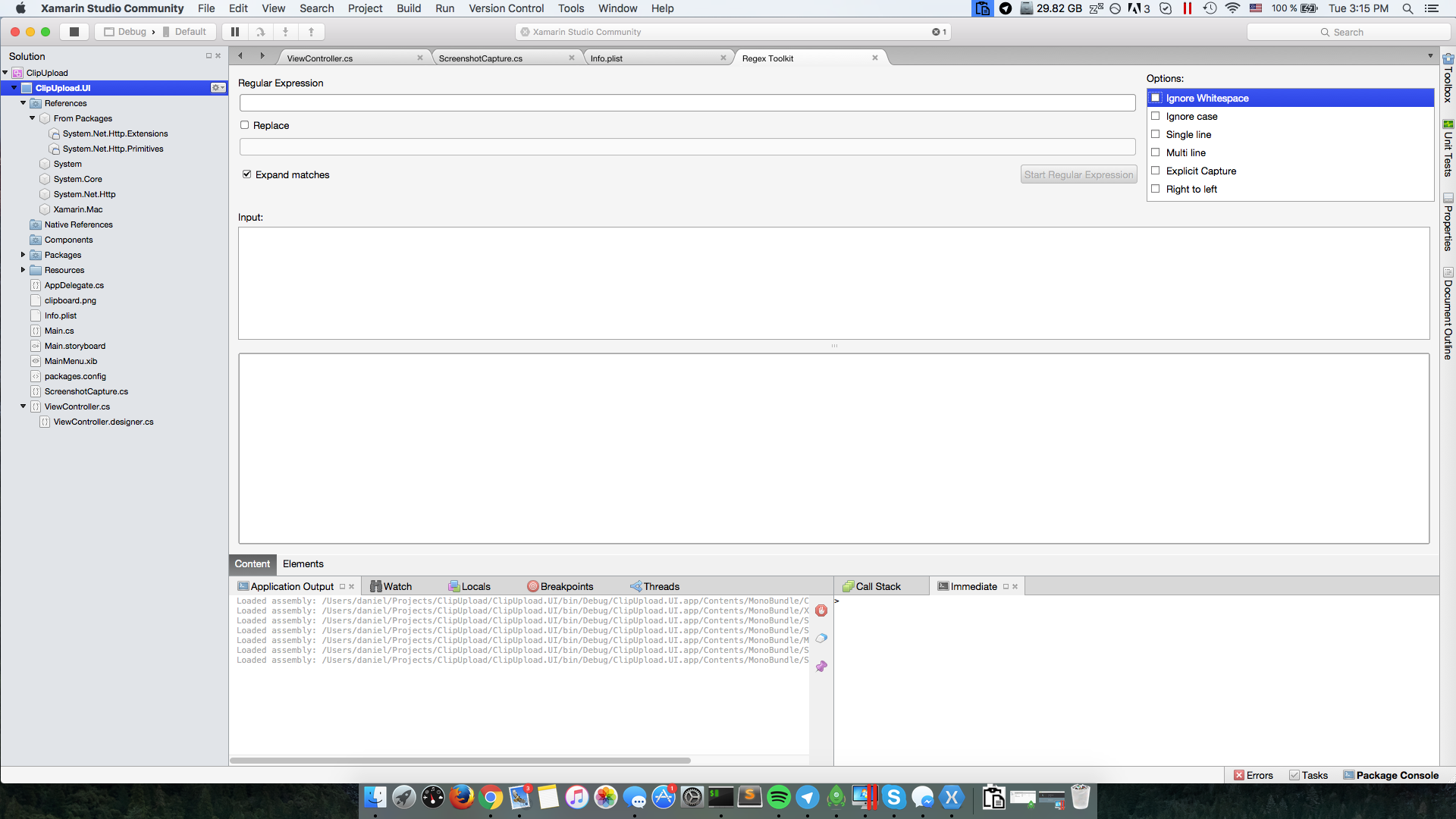Screen dimensions: 1456x819
Task: Click the Step Over debugger icon
Action: point(260,32)
